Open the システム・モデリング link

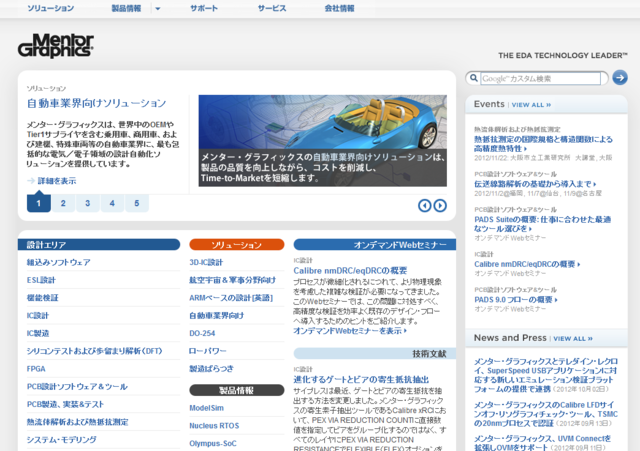61,440
